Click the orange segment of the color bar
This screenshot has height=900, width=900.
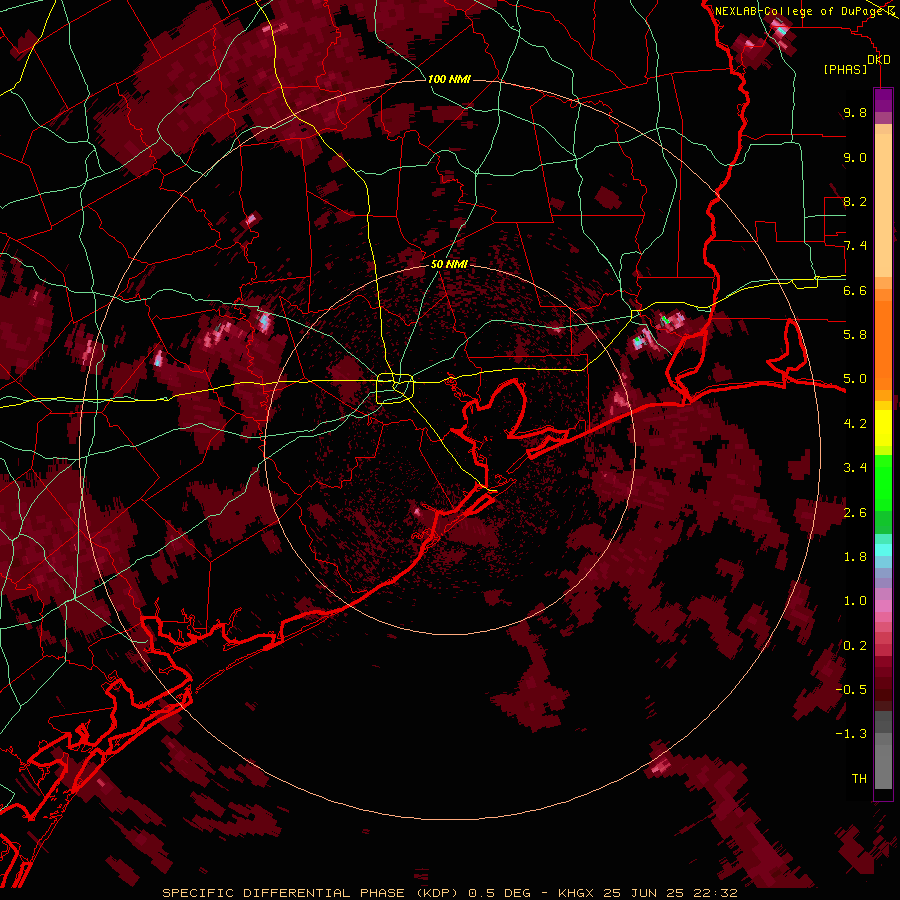[883, 344]
